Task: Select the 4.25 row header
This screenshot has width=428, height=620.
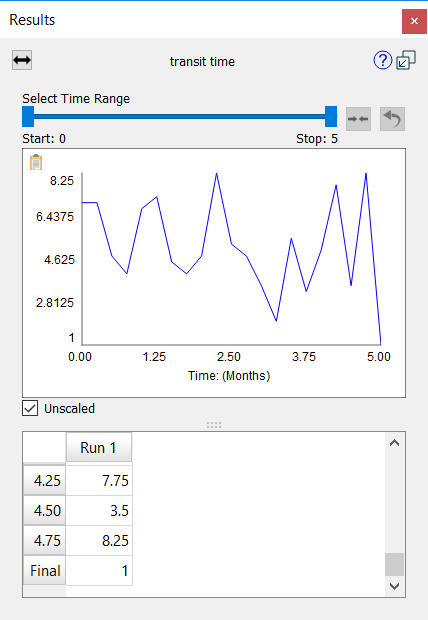Action: (44, 480)
